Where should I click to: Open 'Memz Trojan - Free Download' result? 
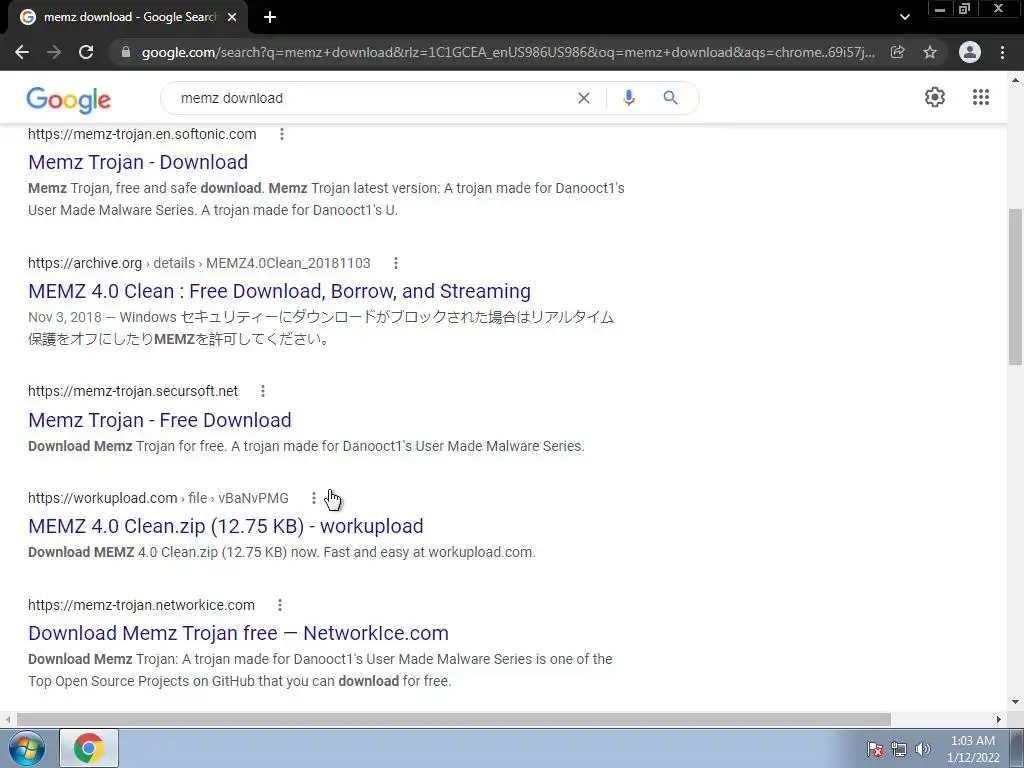tap(159, 420)
